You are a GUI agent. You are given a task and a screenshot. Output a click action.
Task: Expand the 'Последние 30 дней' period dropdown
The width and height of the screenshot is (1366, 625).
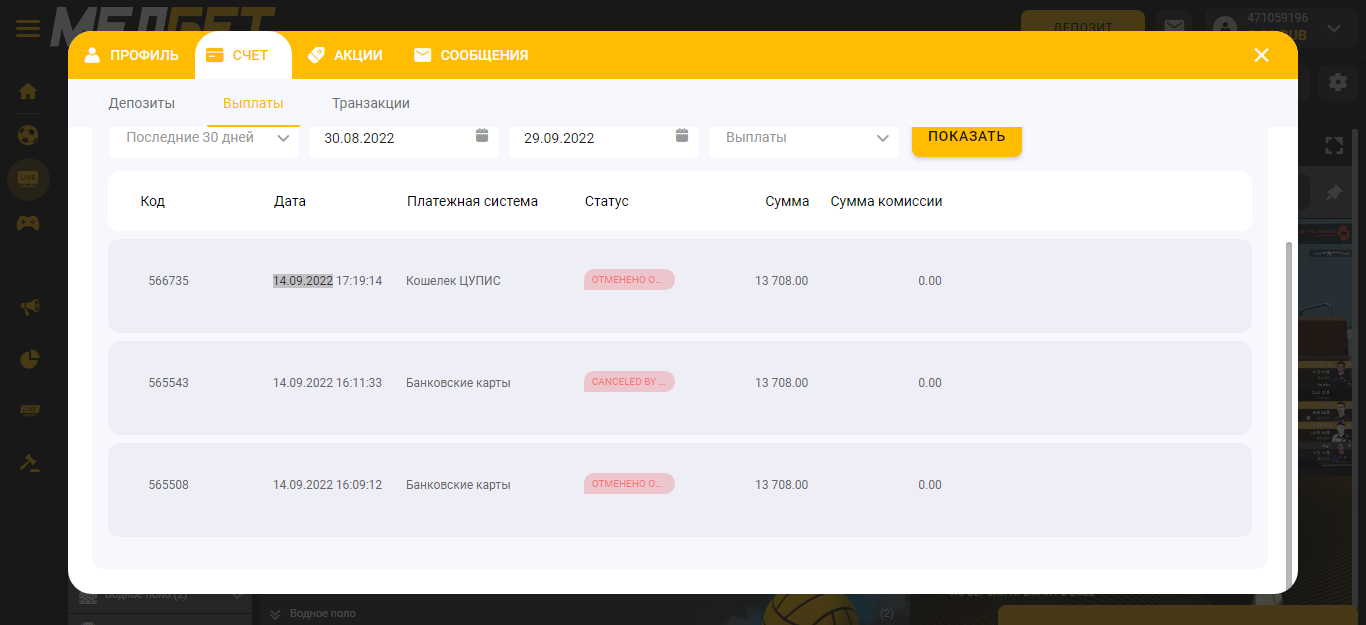click(x=204, y=138)
